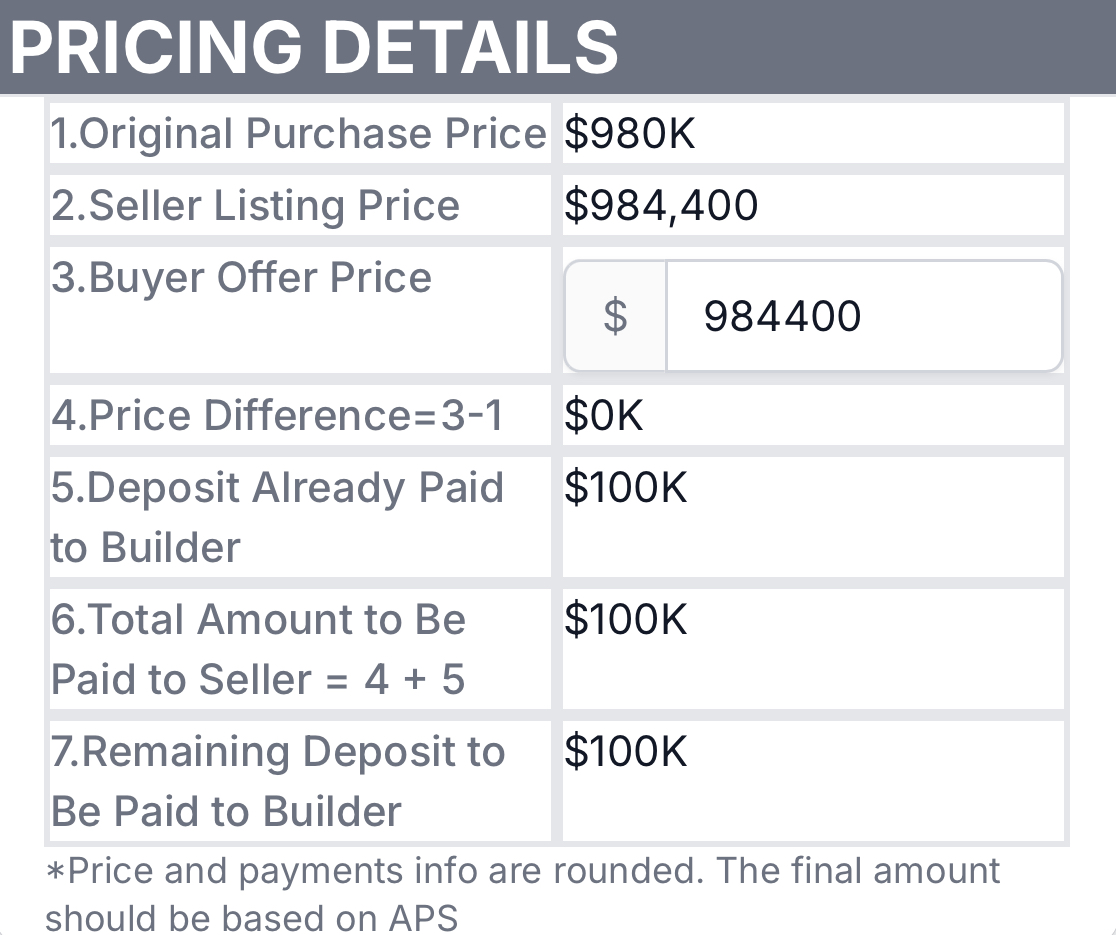Select the Seller Listing Price label
The width and height of the screenshot is (1116, 935).
click(256, 206)
